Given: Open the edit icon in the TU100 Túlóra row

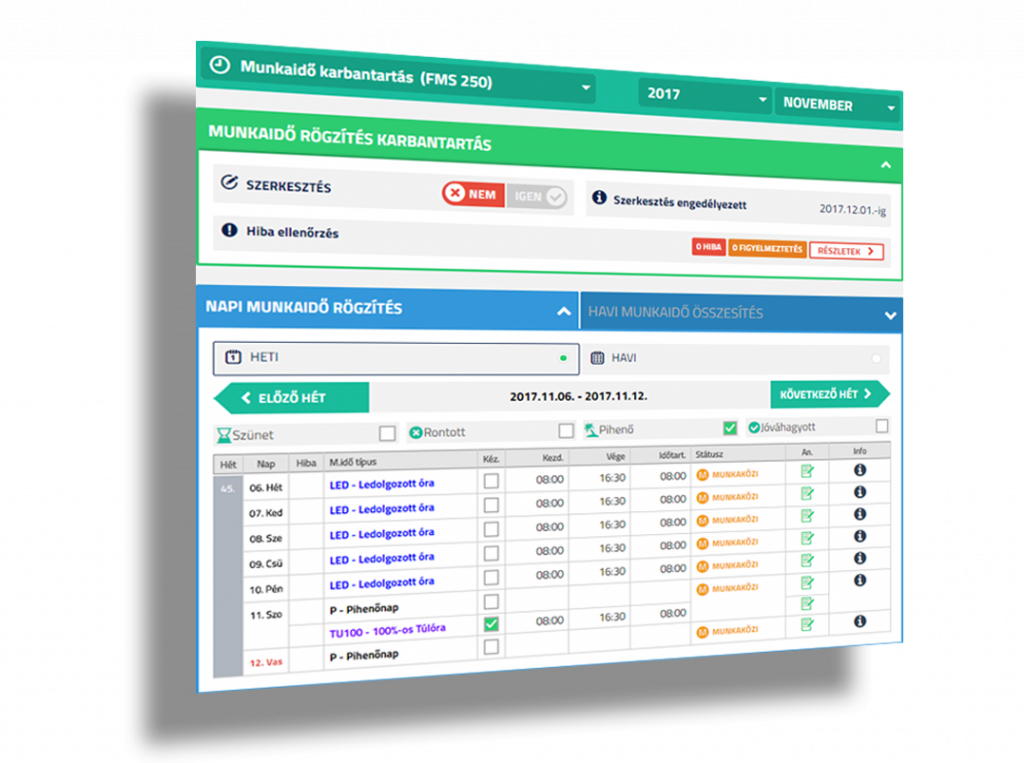Looking at the screenshot, I should pyautogui.click(x=807, y=625).
